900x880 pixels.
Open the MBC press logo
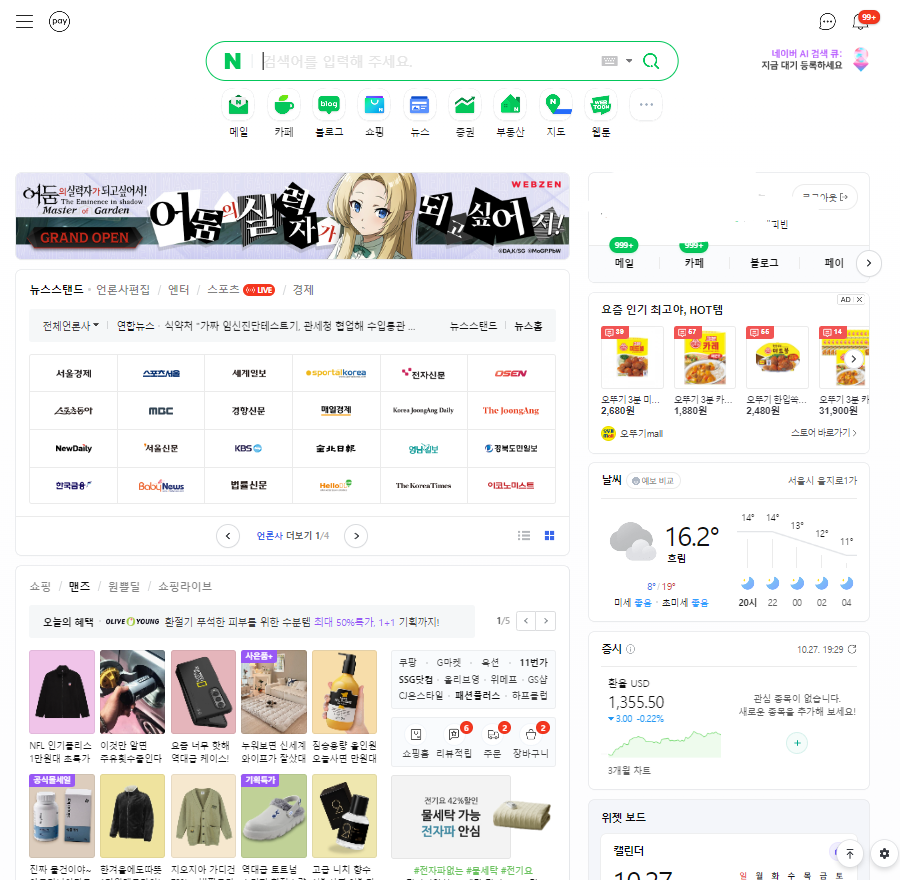click(x=161, y=410)
